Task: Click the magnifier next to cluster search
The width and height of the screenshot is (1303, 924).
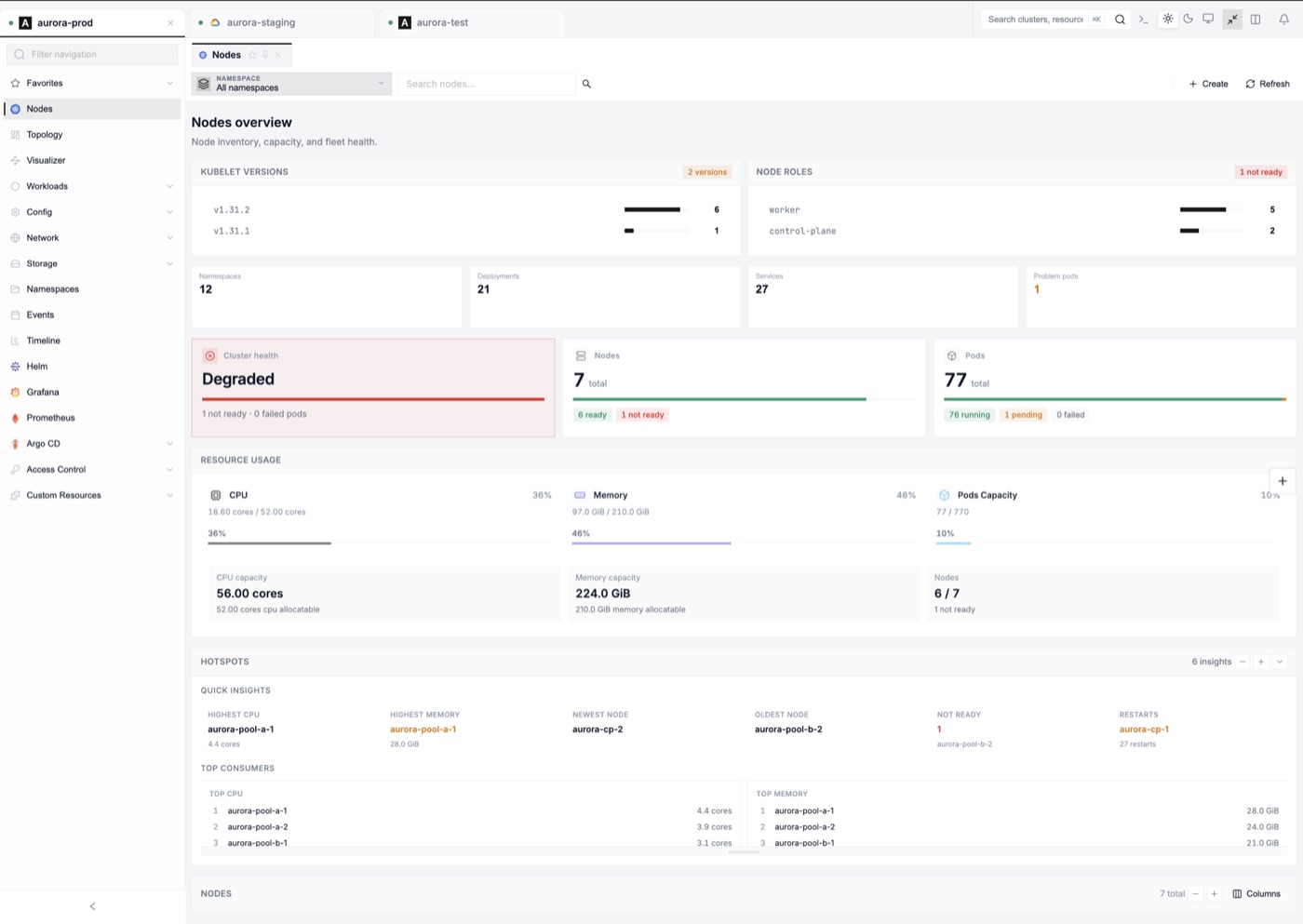Action: click(x=1120, y=20)
